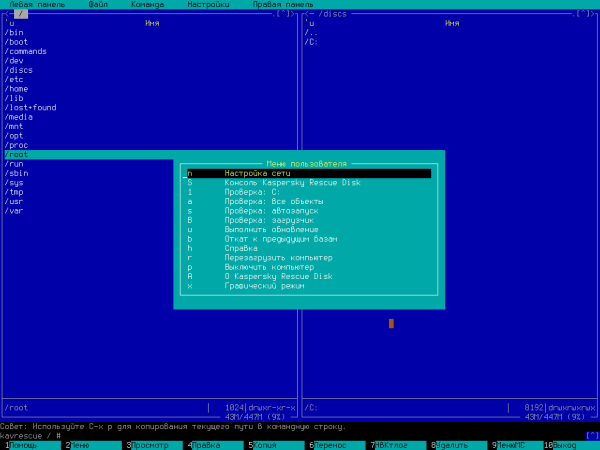Highlight the /usr directory entry

14,201
